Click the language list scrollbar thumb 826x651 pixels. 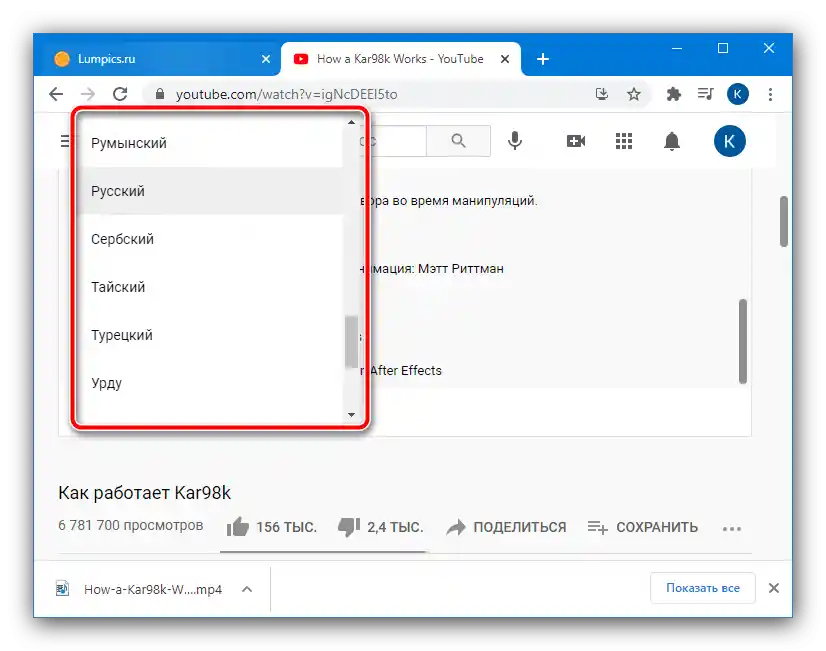pos(351,341)
